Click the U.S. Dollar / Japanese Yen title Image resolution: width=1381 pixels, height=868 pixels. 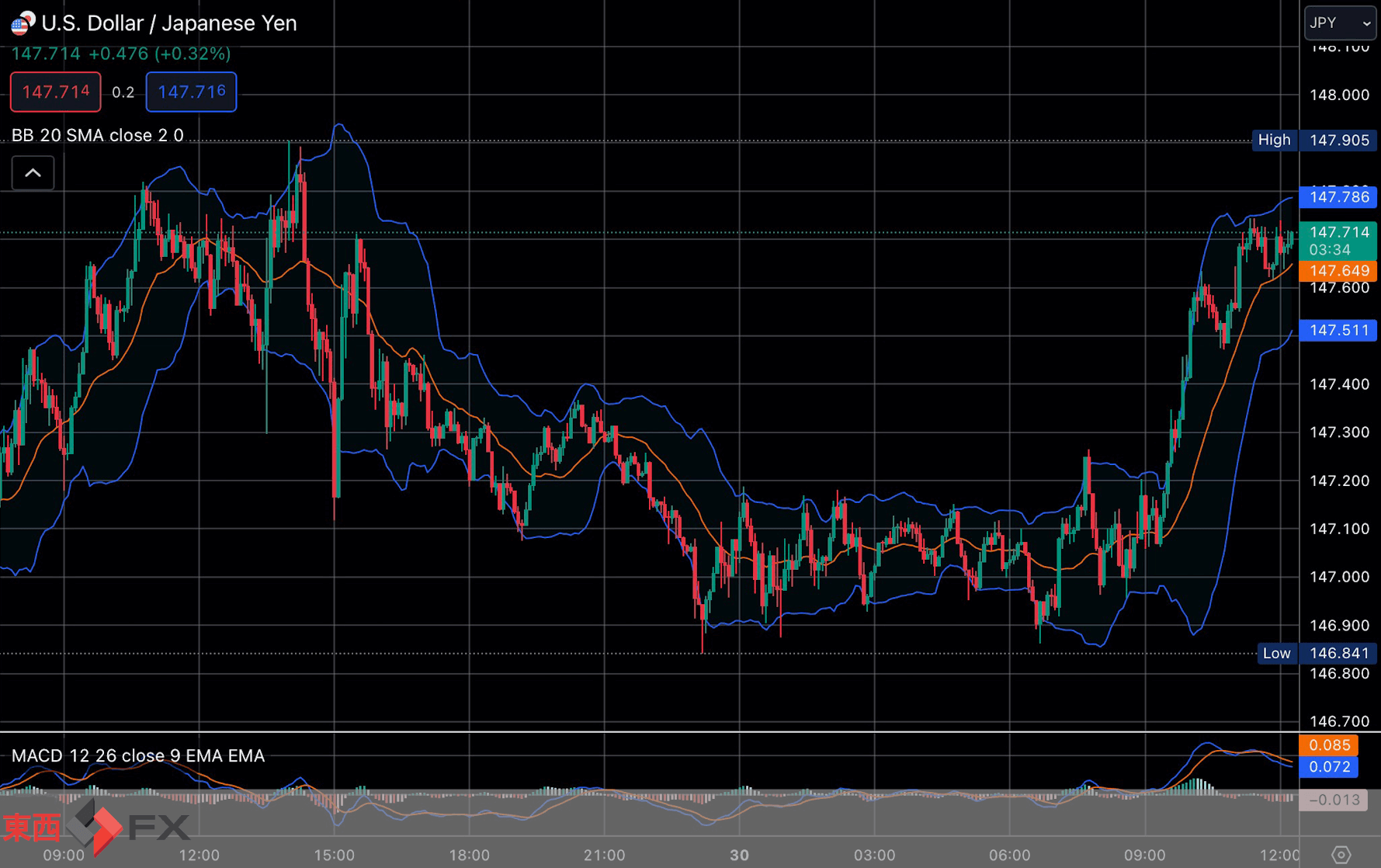[168, 23]
